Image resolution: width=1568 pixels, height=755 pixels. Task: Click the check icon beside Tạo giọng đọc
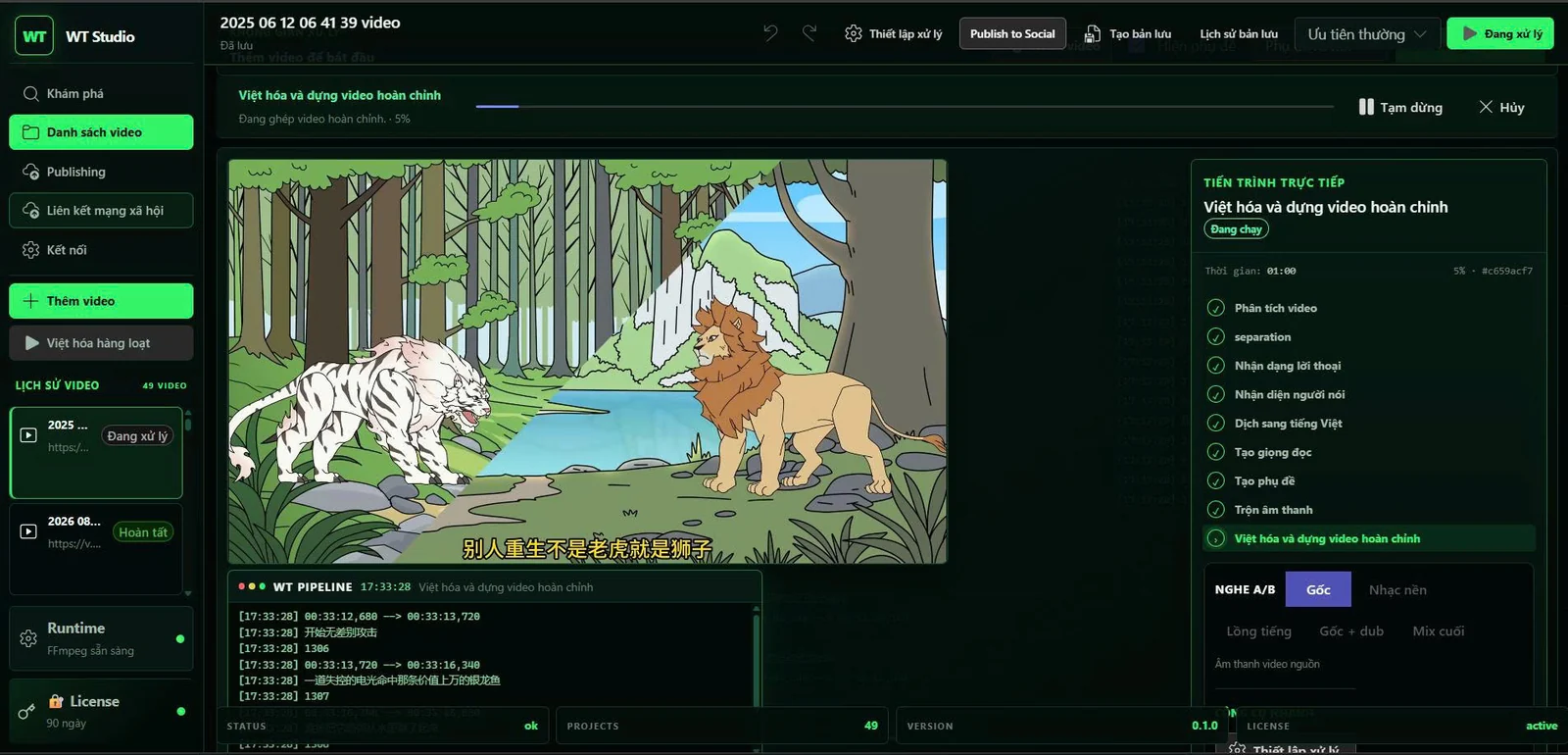pyautogui.click(x=1216, y=452)
